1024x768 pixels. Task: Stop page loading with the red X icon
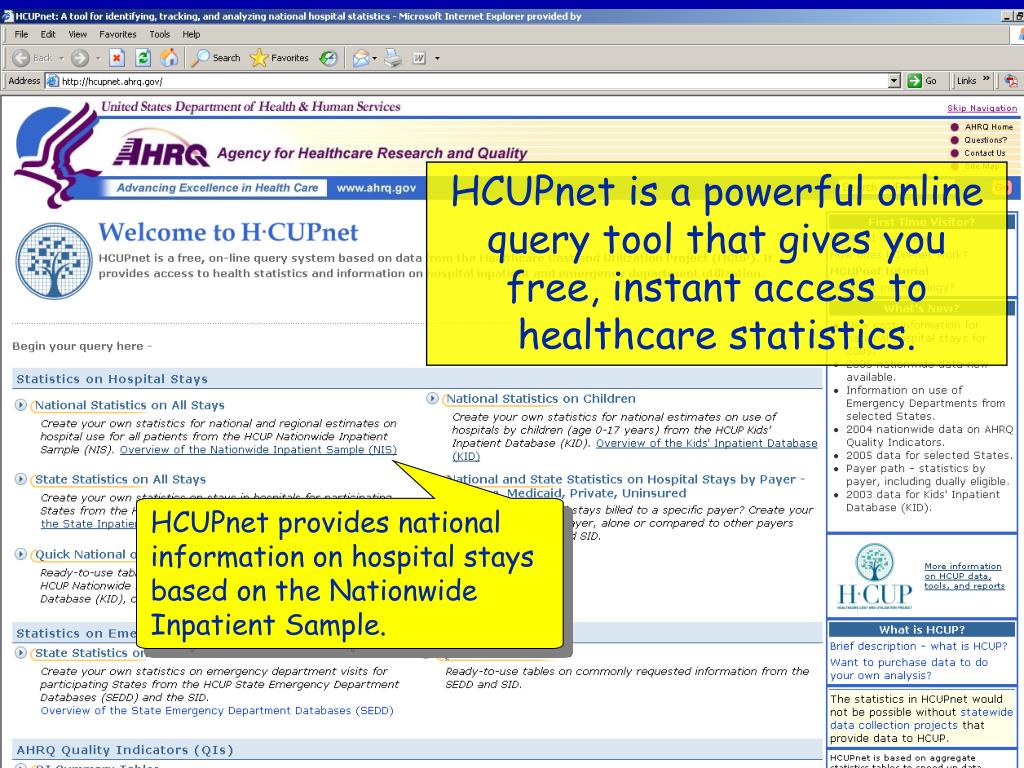pyautogui.click(x=117, y=58)
